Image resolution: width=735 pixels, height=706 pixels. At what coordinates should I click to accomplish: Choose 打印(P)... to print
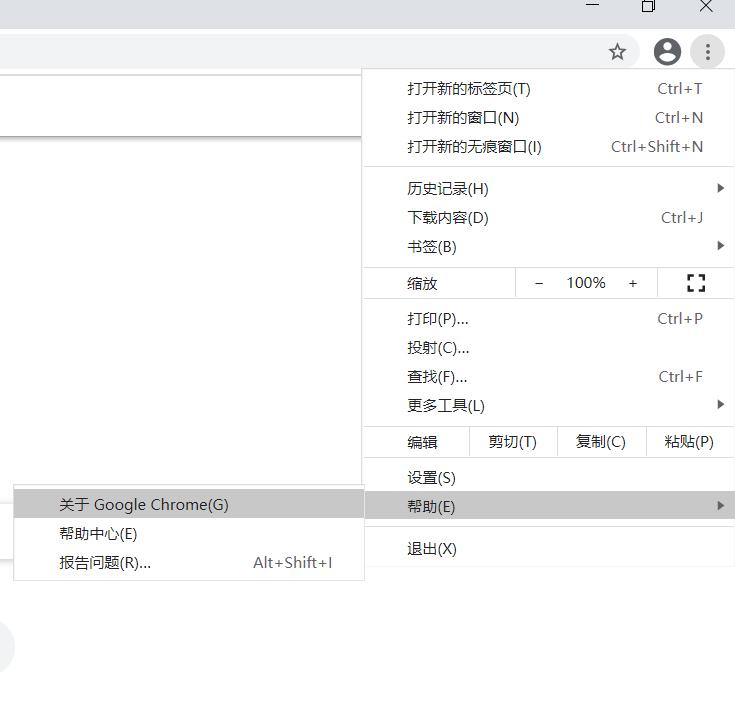(549, 319)
